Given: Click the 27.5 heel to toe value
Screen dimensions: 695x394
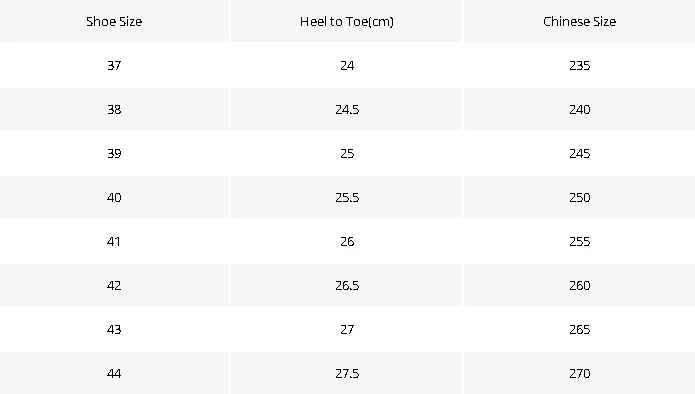Looking at the screenshot, I should pos(347,374).
